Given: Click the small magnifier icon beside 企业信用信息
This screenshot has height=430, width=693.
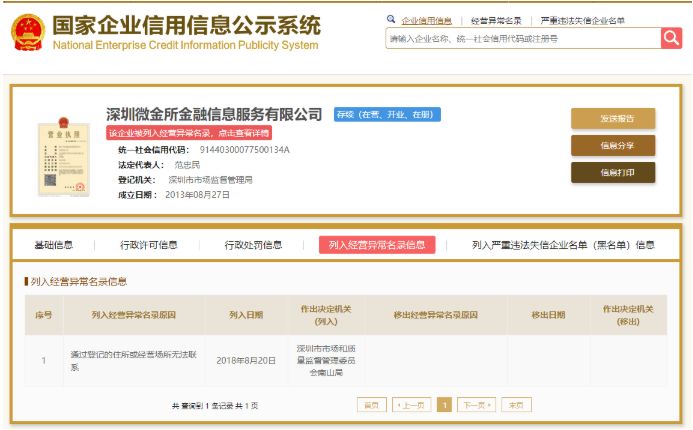Looking at the screenshot, I should coord(391,19).
